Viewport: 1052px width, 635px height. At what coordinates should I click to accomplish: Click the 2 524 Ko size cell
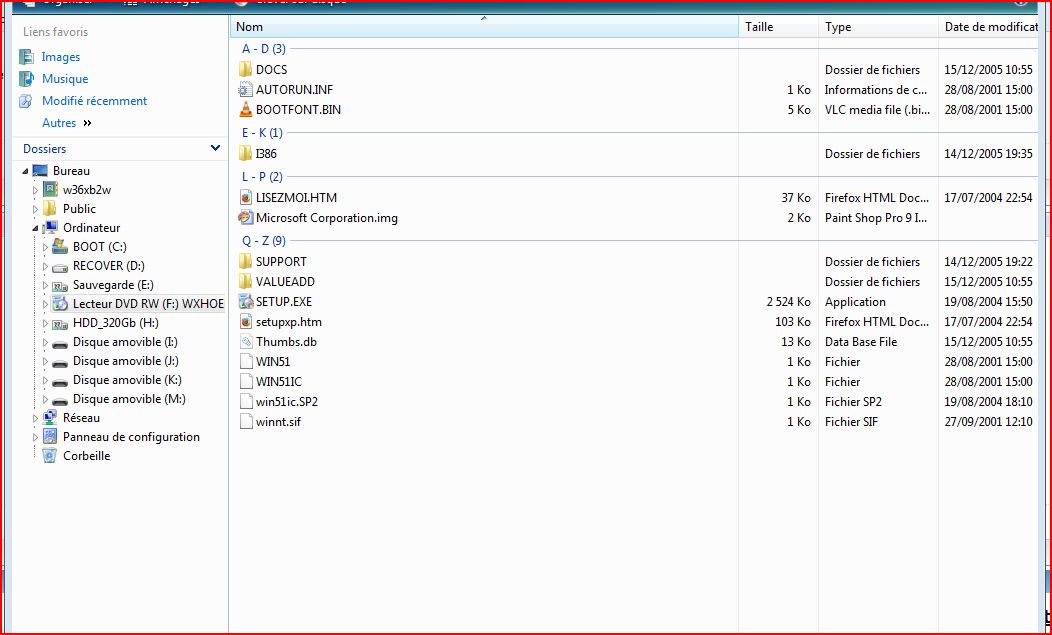click(788, 301)
